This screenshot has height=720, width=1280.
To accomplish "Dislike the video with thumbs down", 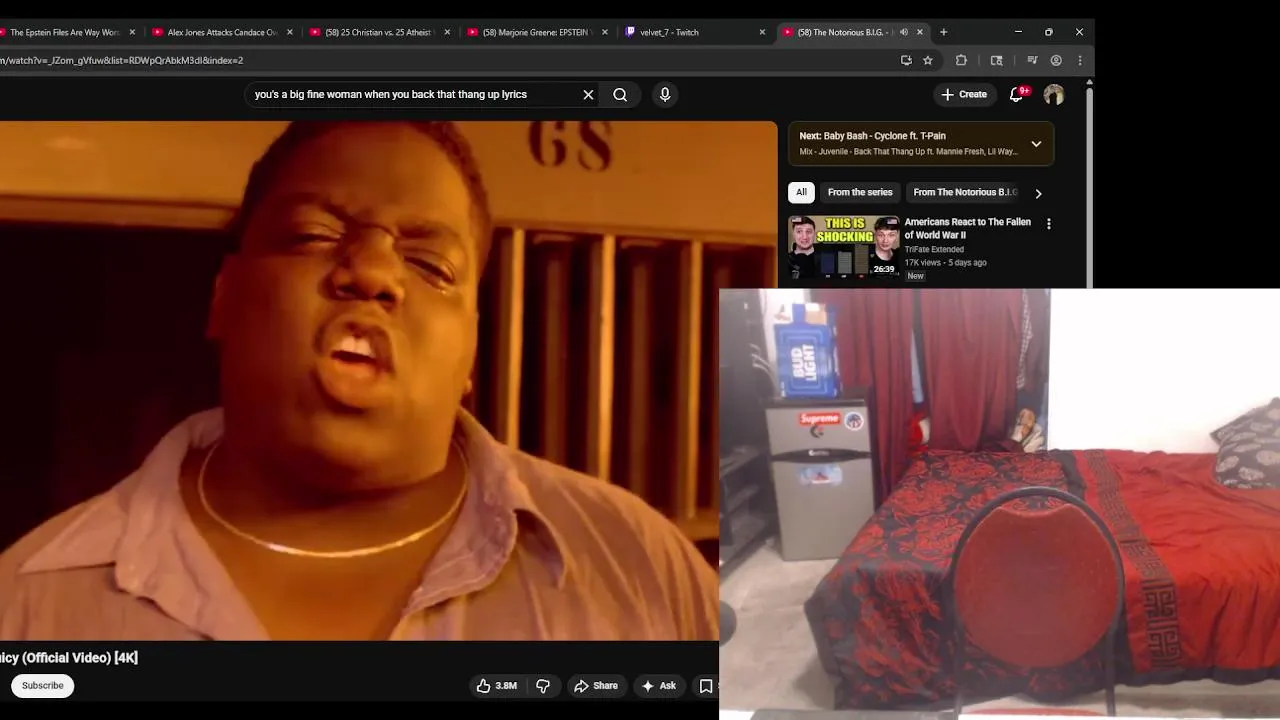I will (543, 685).
